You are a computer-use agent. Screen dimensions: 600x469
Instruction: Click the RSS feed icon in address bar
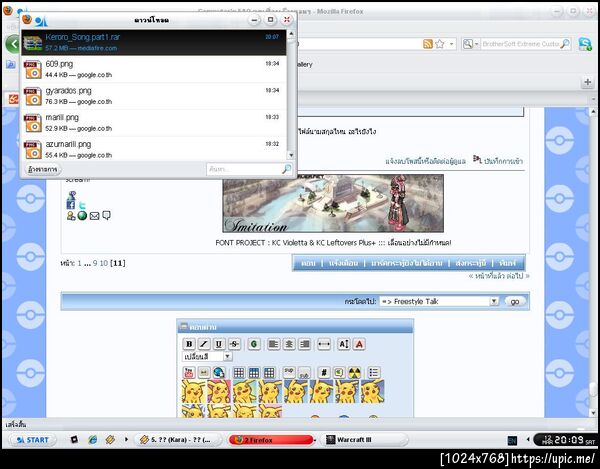[428, 44]
